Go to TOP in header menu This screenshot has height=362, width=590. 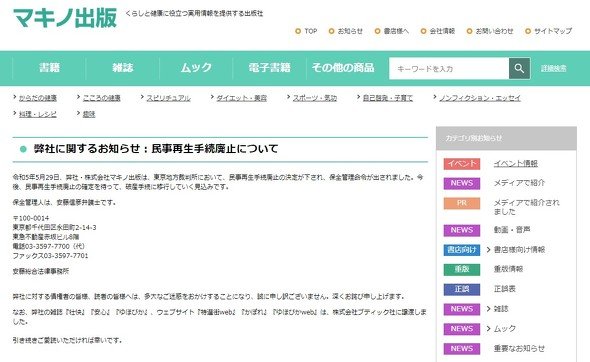point(307,31)
